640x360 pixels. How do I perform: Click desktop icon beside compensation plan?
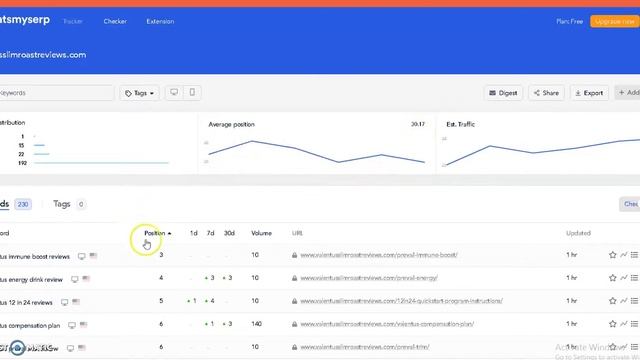coord(72,325)
